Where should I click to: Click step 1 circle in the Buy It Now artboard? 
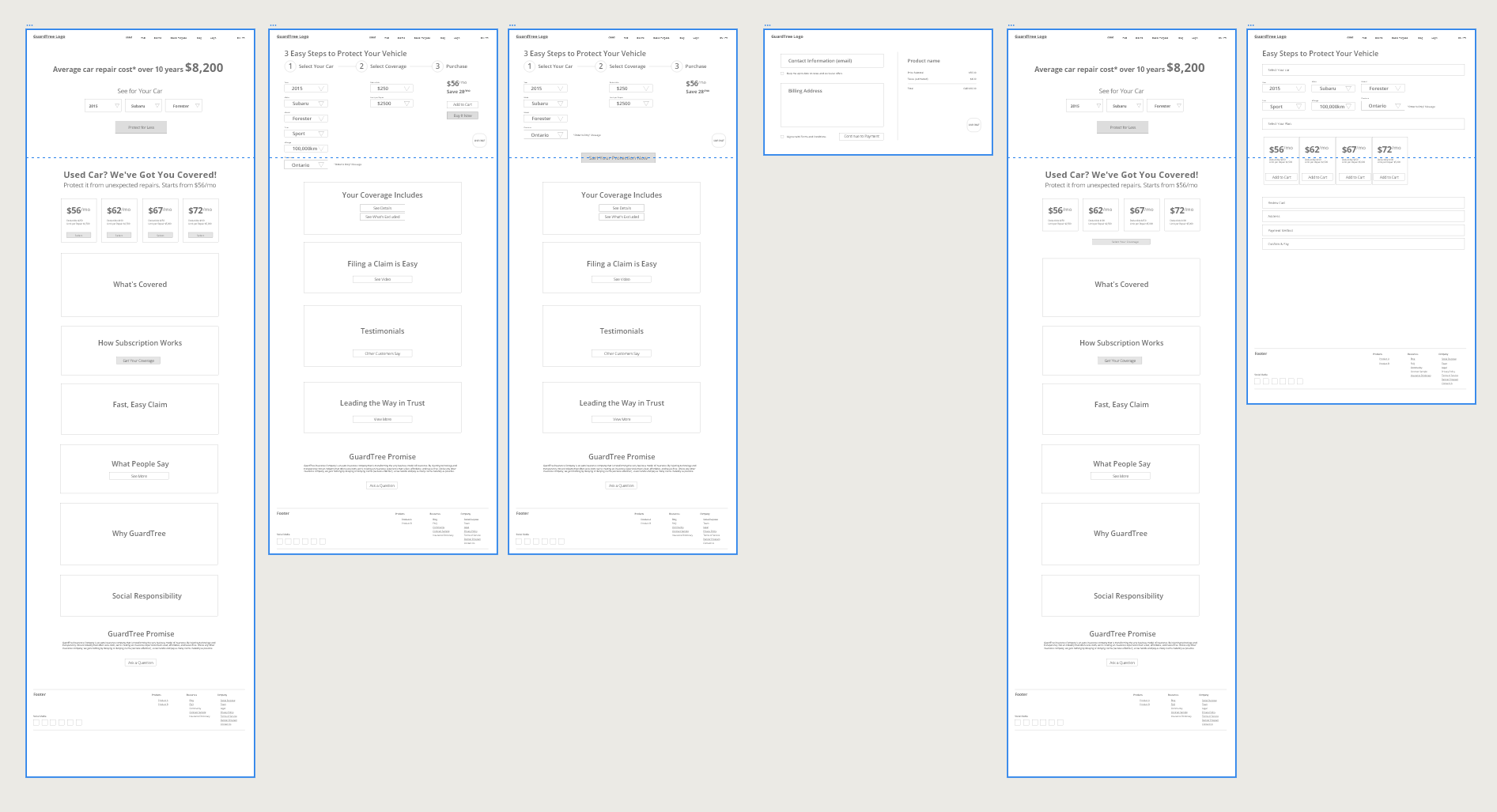click(x=290, y=66)
